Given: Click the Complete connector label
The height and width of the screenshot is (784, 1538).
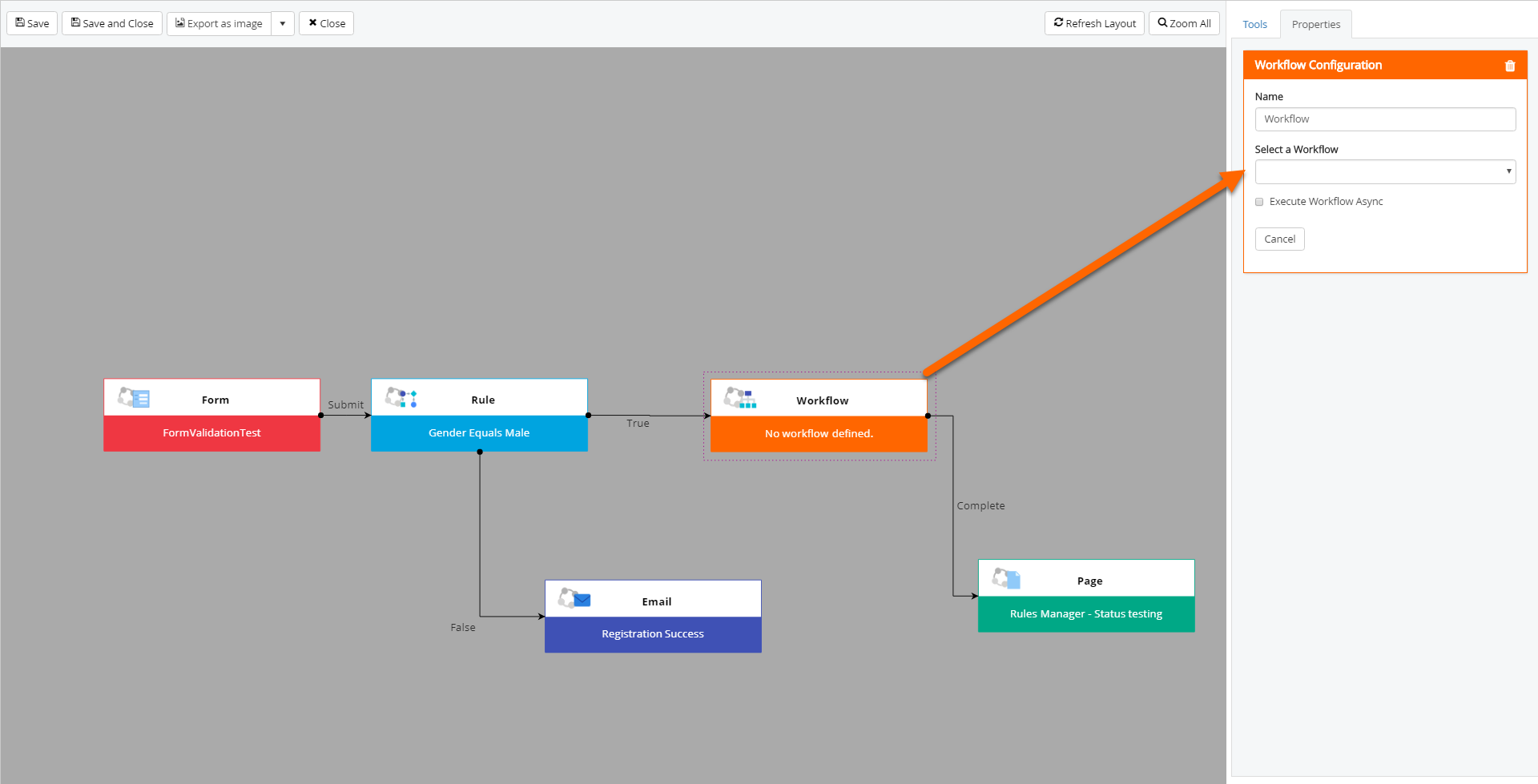Looking at the screenshot, I should [x=980, y=505].
